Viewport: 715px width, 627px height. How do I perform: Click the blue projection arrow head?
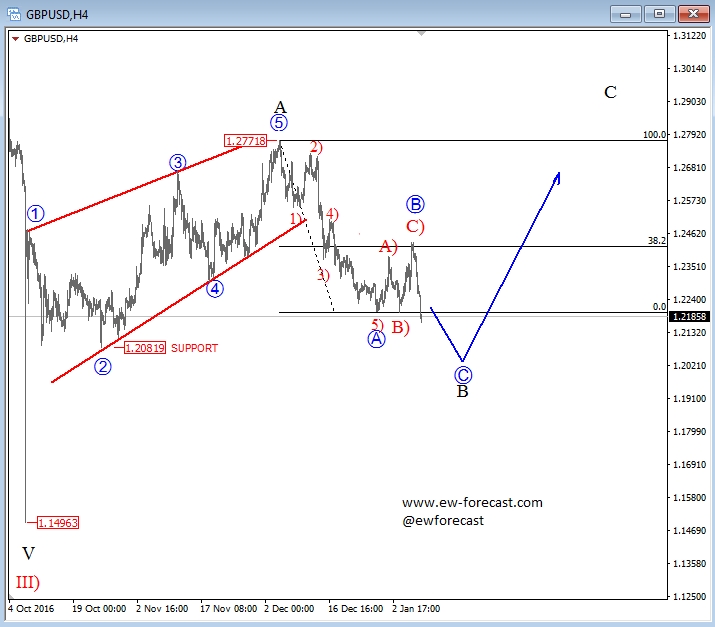click(x=557, y=178)
